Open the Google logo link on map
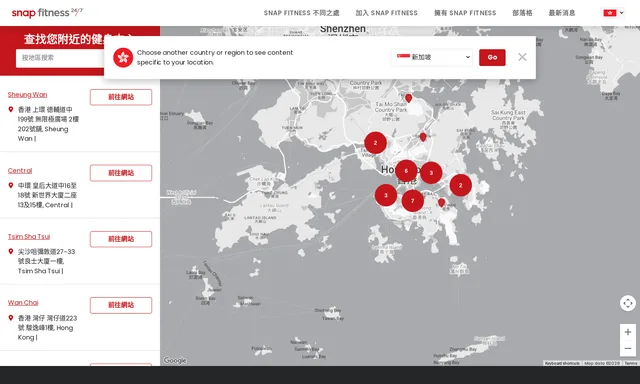 point(175,360)
